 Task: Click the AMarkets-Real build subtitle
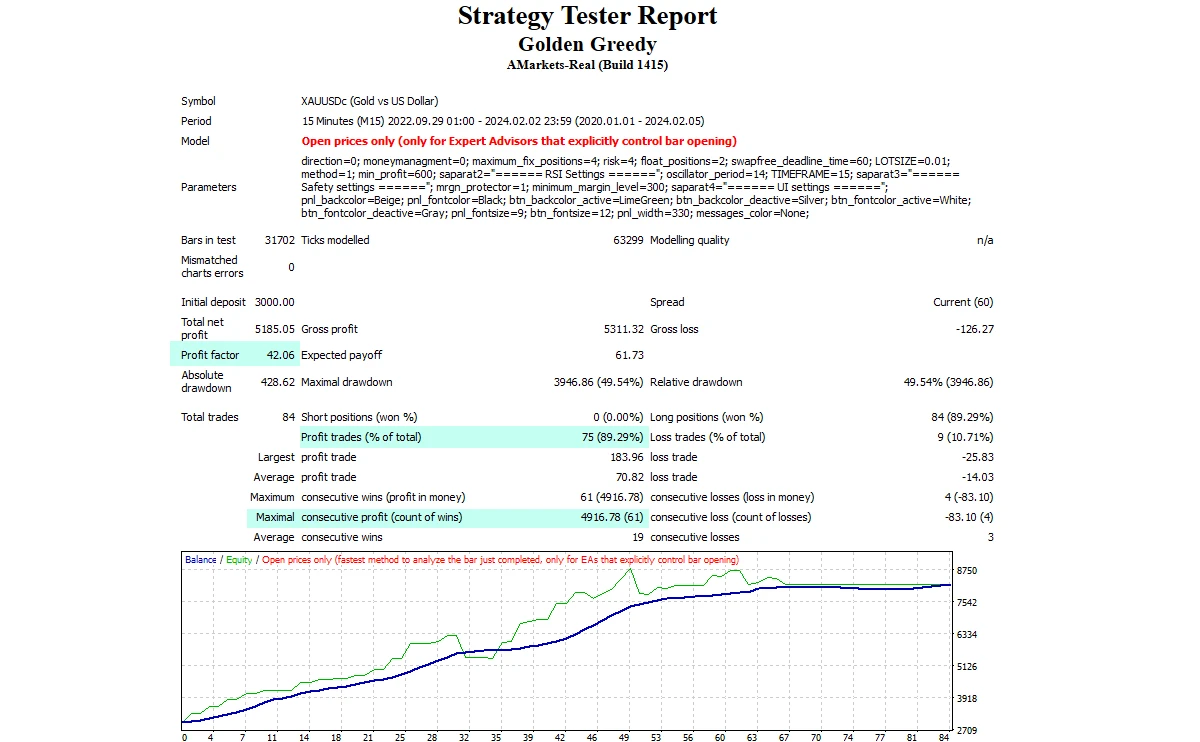click(x=587, y=65)
